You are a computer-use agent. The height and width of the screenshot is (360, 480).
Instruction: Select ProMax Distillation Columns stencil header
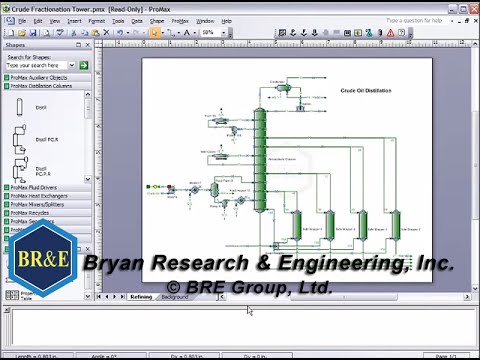click(47, 86)
